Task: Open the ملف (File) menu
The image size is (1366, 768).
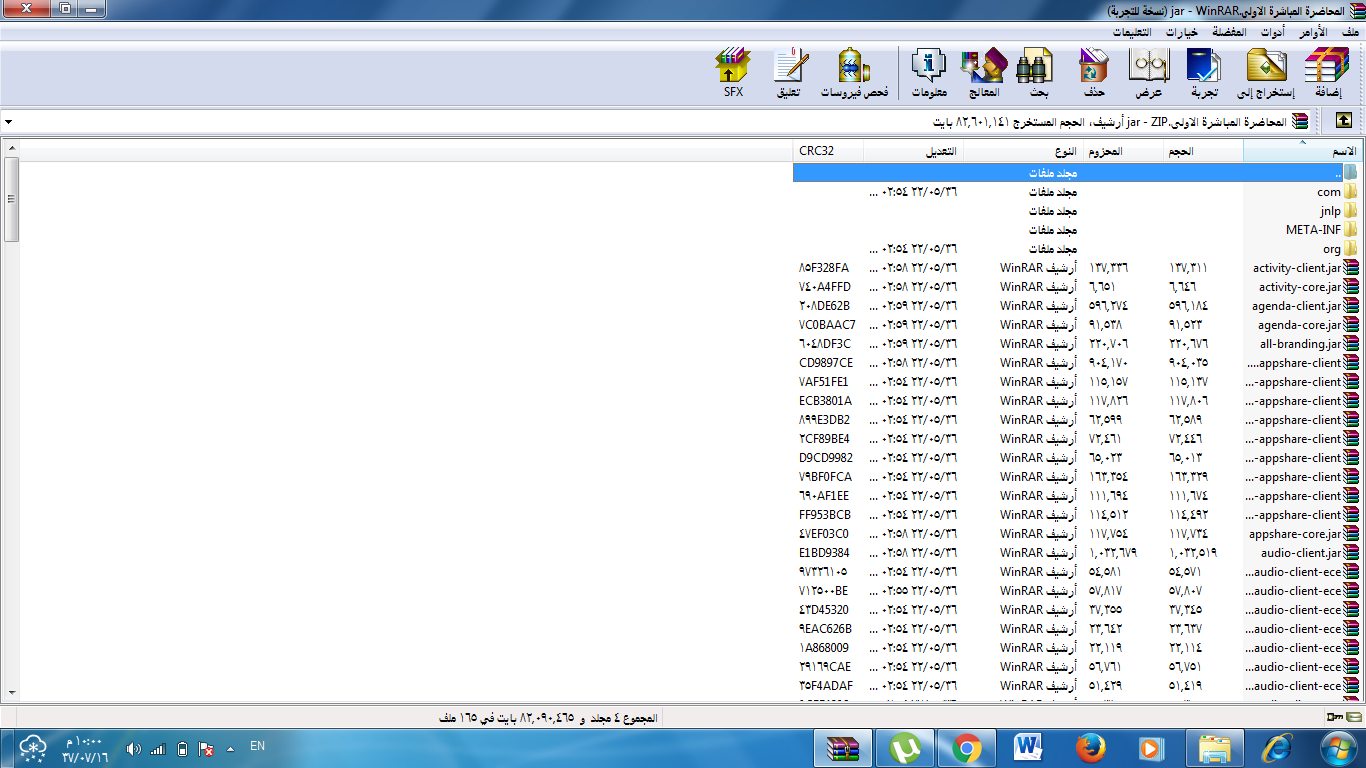Action: (x=1351, y=32)
